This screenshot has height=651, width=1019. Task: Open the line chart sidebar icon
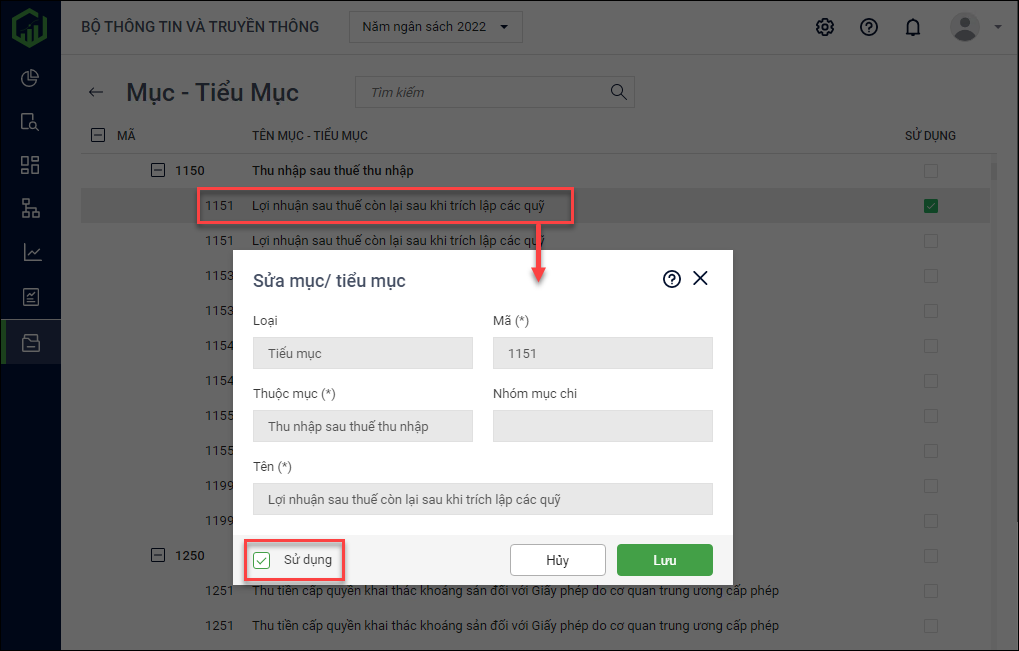click(30, 252)
